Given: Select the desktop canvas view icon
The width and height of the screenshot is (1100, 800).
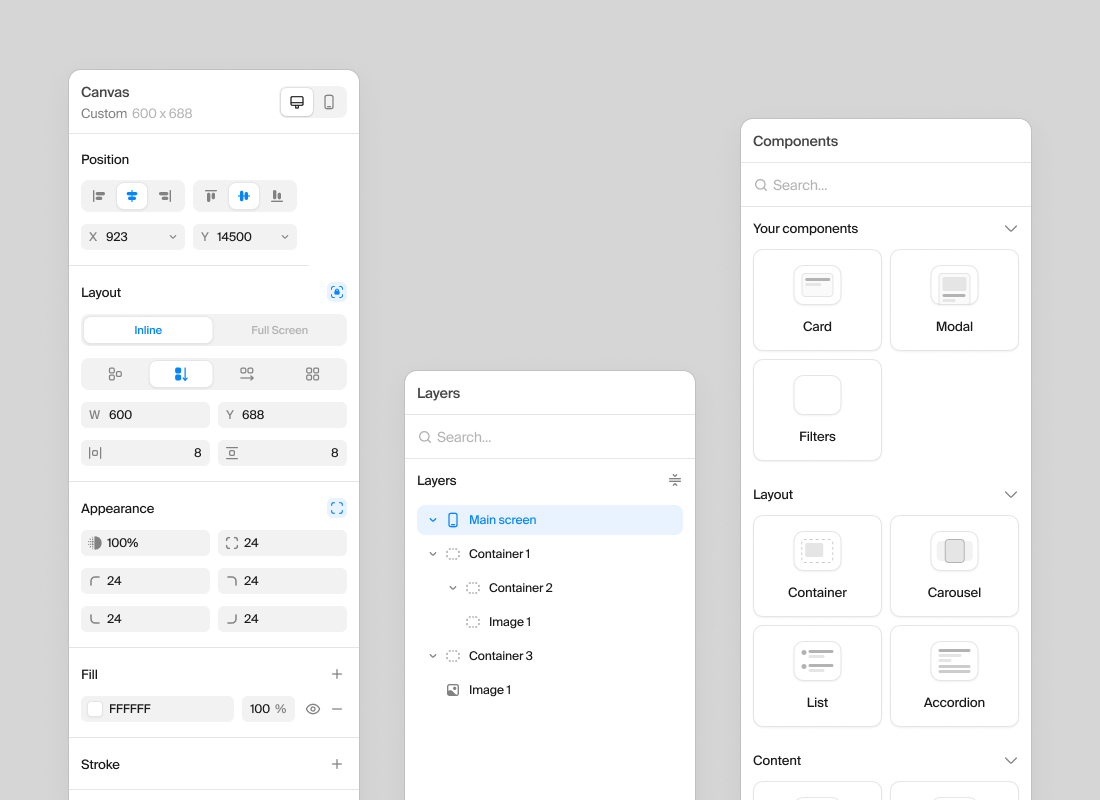Looking at the screenshot, I should click(x=297, y=102).
